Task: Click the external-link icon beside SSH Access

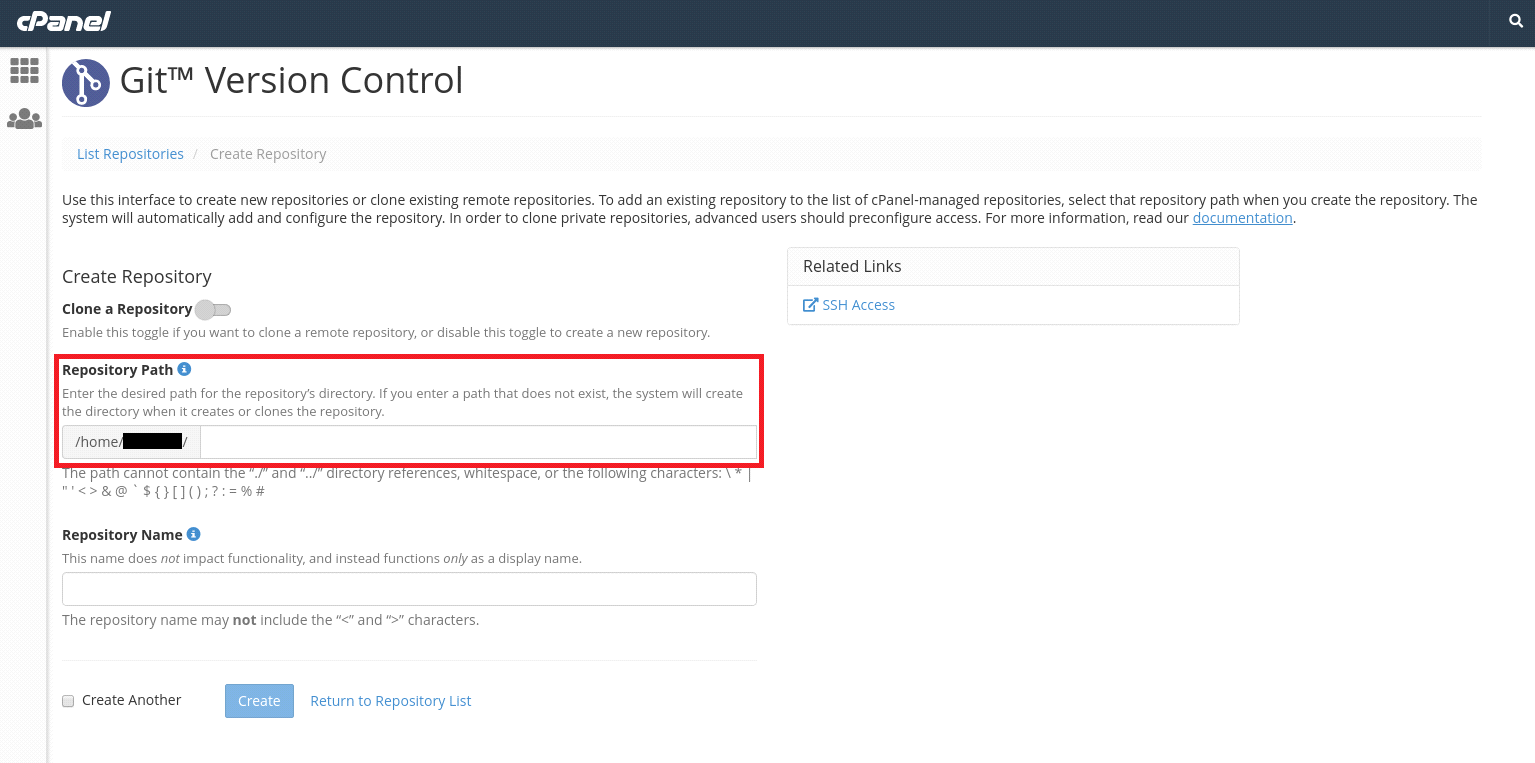Action: point(810,304)
